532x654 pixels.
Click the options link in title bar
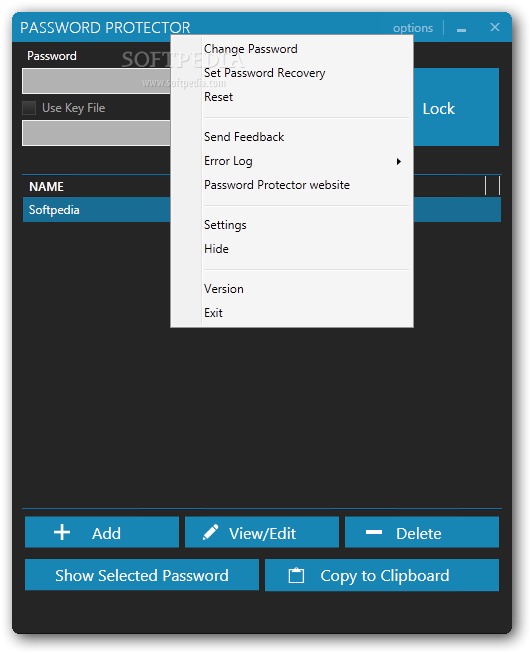pyautogui.click(x=413, y=28)
